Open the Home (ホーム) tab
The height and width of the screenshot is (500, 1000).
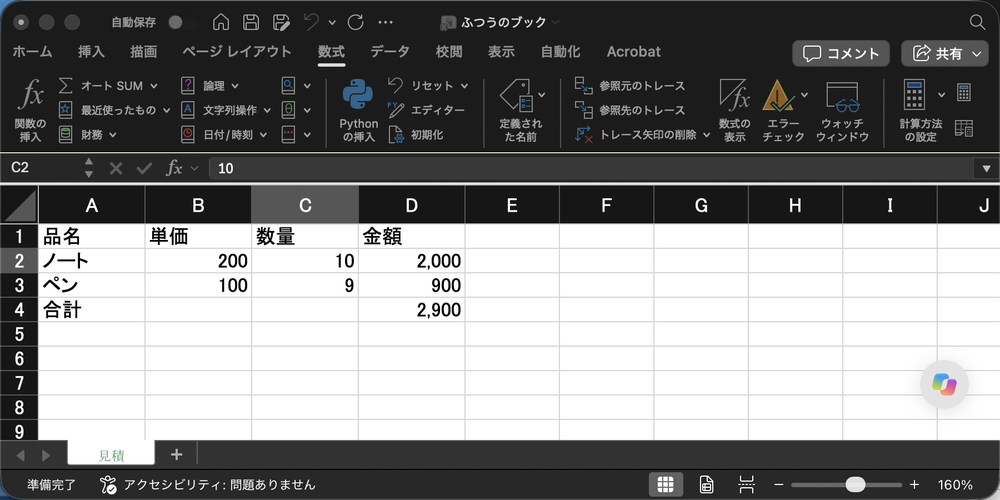[x=32, y=52]
